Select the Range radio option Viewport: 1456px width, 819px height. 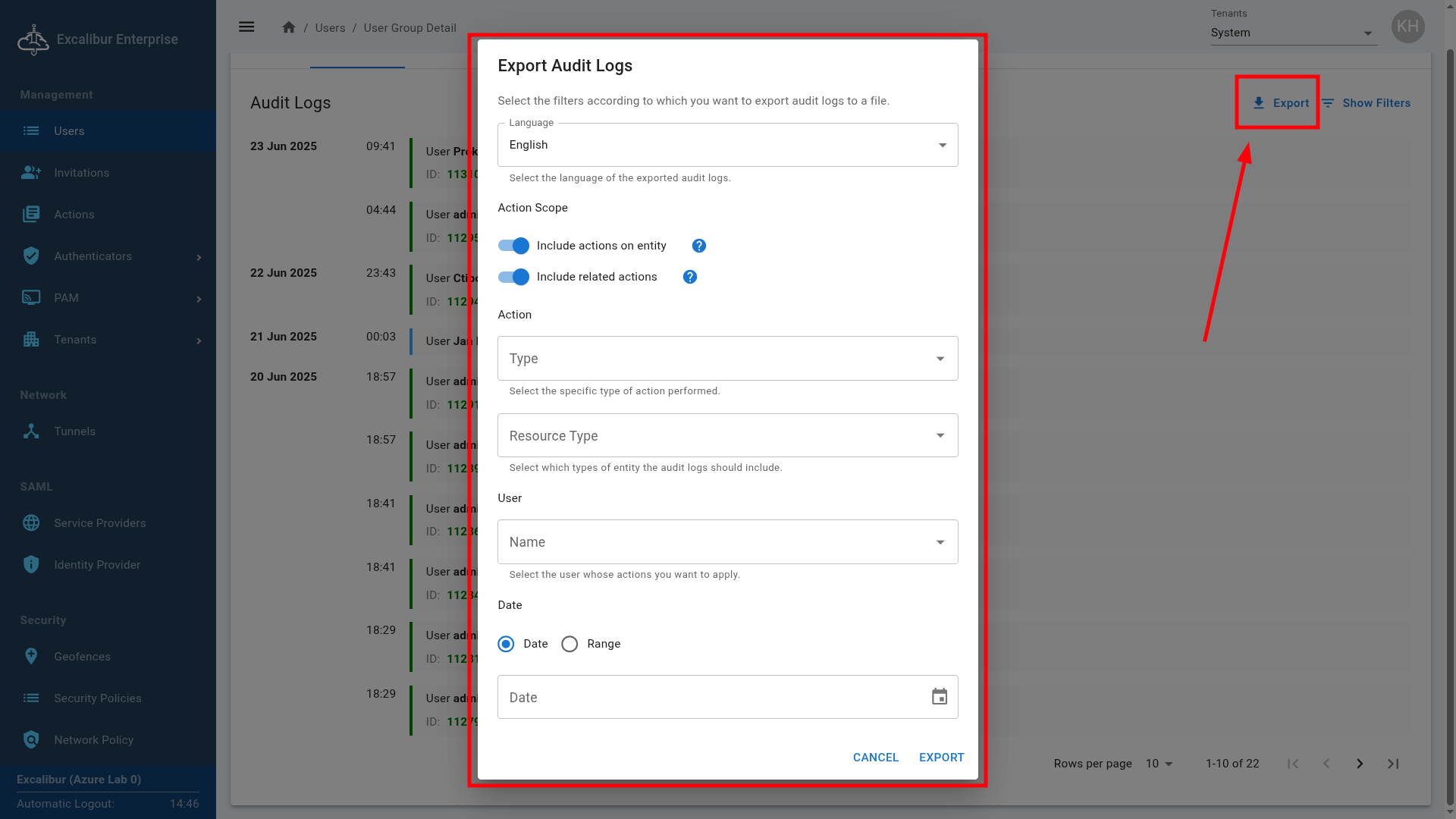tap(570, 644)
